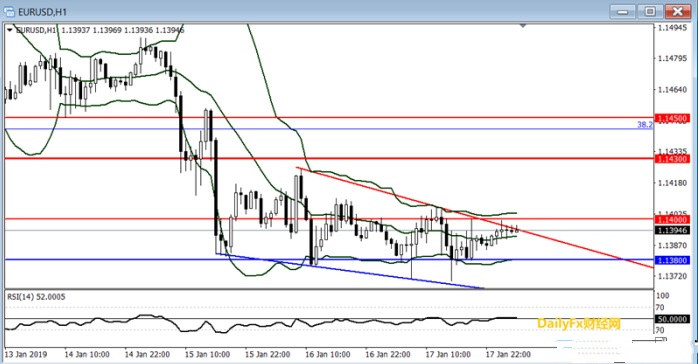Click the 17 Jan 22:00 time axis label

click(x=508, y=355)
